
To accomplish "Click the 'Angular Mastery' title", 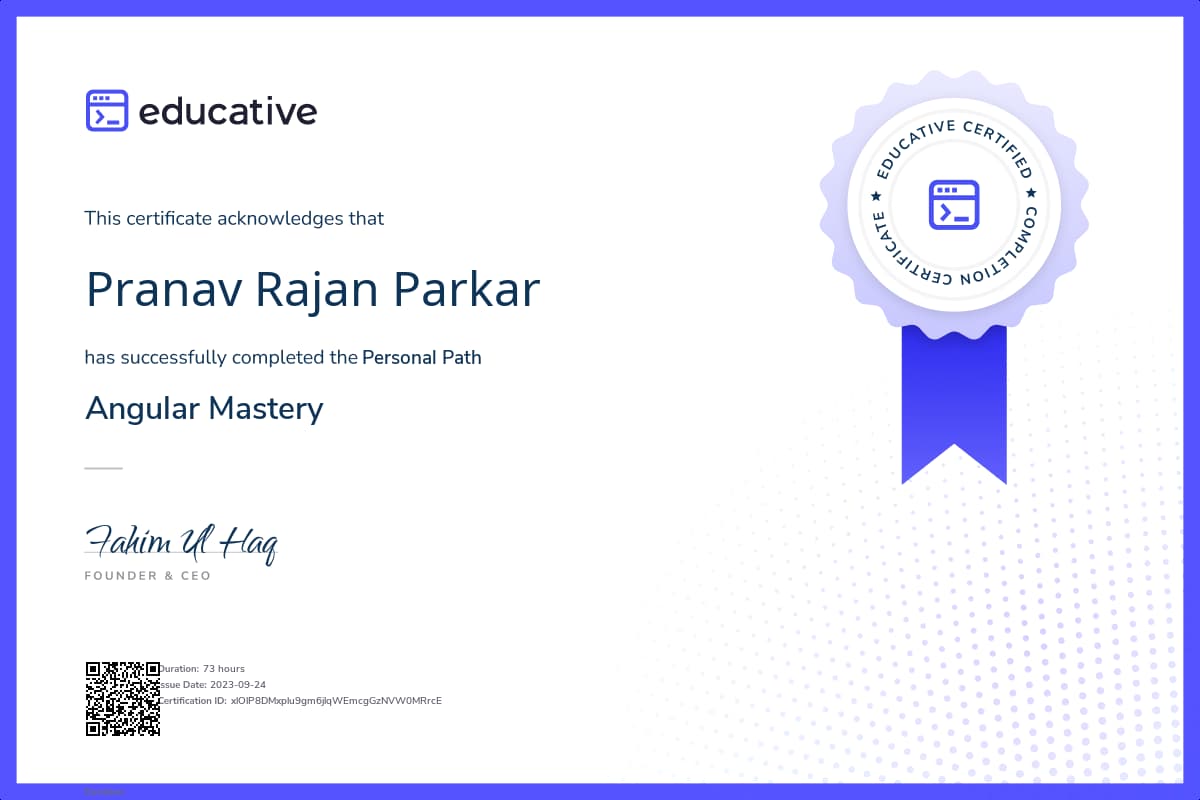I will point(205,408).
